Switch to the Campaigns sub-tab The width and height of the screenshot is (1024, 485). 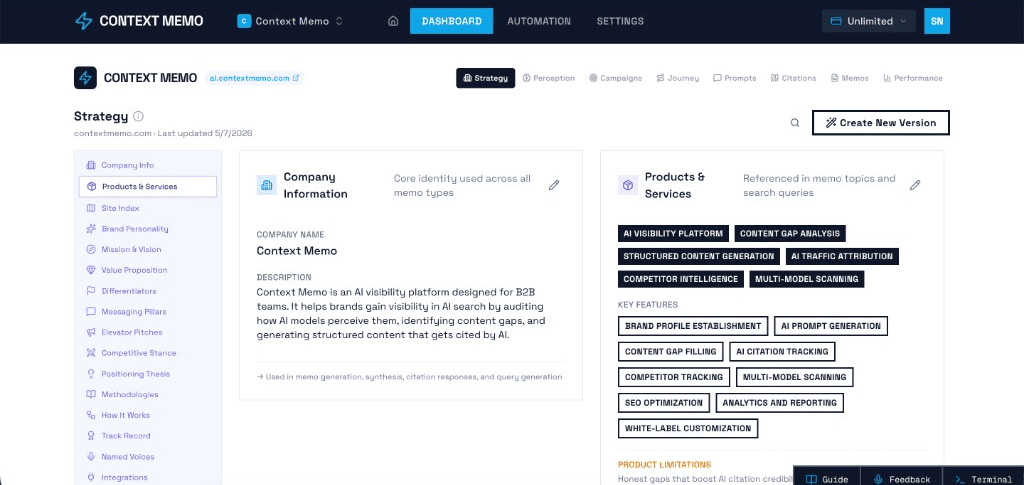pyautogui.click(x=615, y=78)
